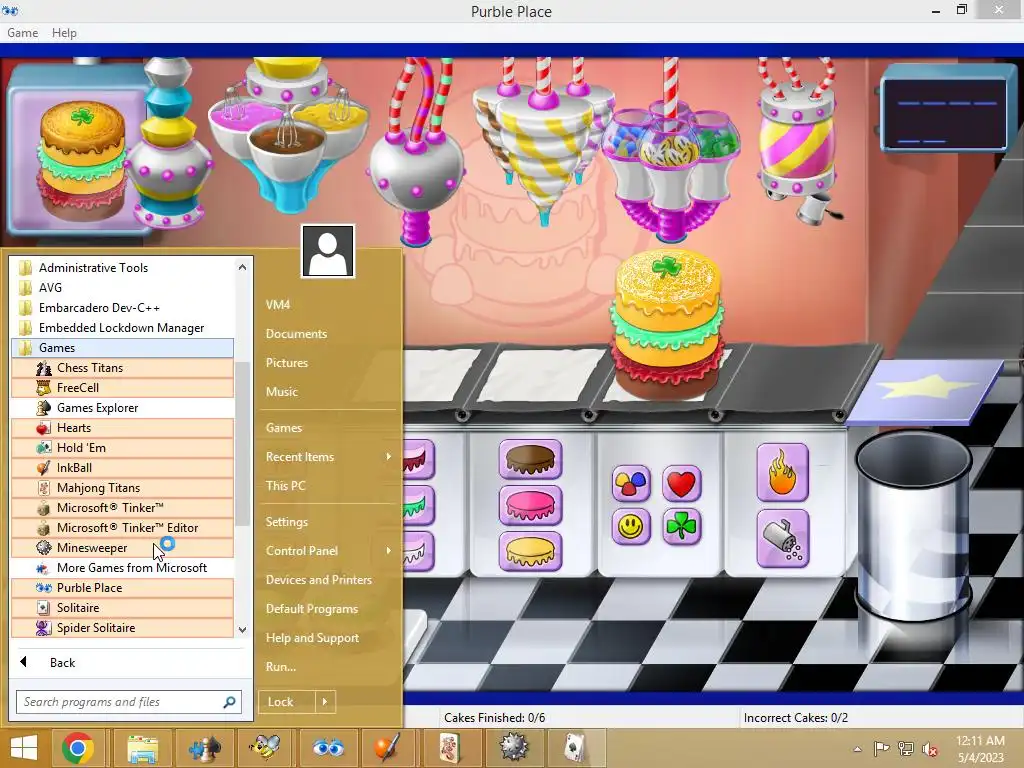Click the Windows Start button
The height and width of the screenshot is (768, 1024).
click(24, 748)
